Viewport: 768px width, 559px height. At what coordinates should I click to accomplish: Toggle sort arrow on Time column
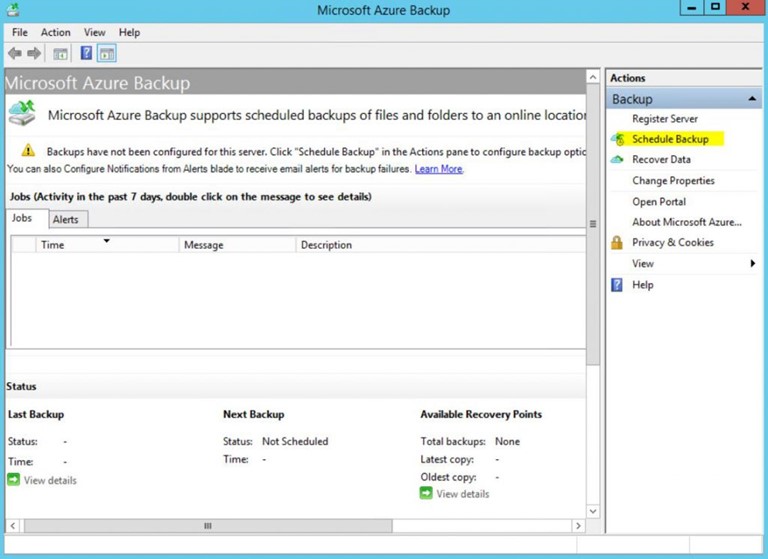(106, 241)
